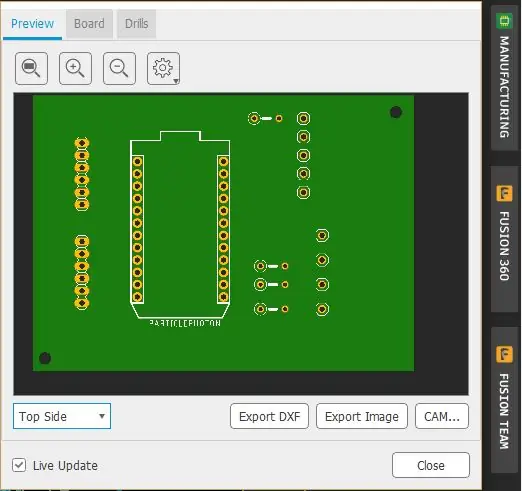The width and height of the screenshot is (522, 491).
Task: Click the Export Image button
Action: [x=362, y=416]
